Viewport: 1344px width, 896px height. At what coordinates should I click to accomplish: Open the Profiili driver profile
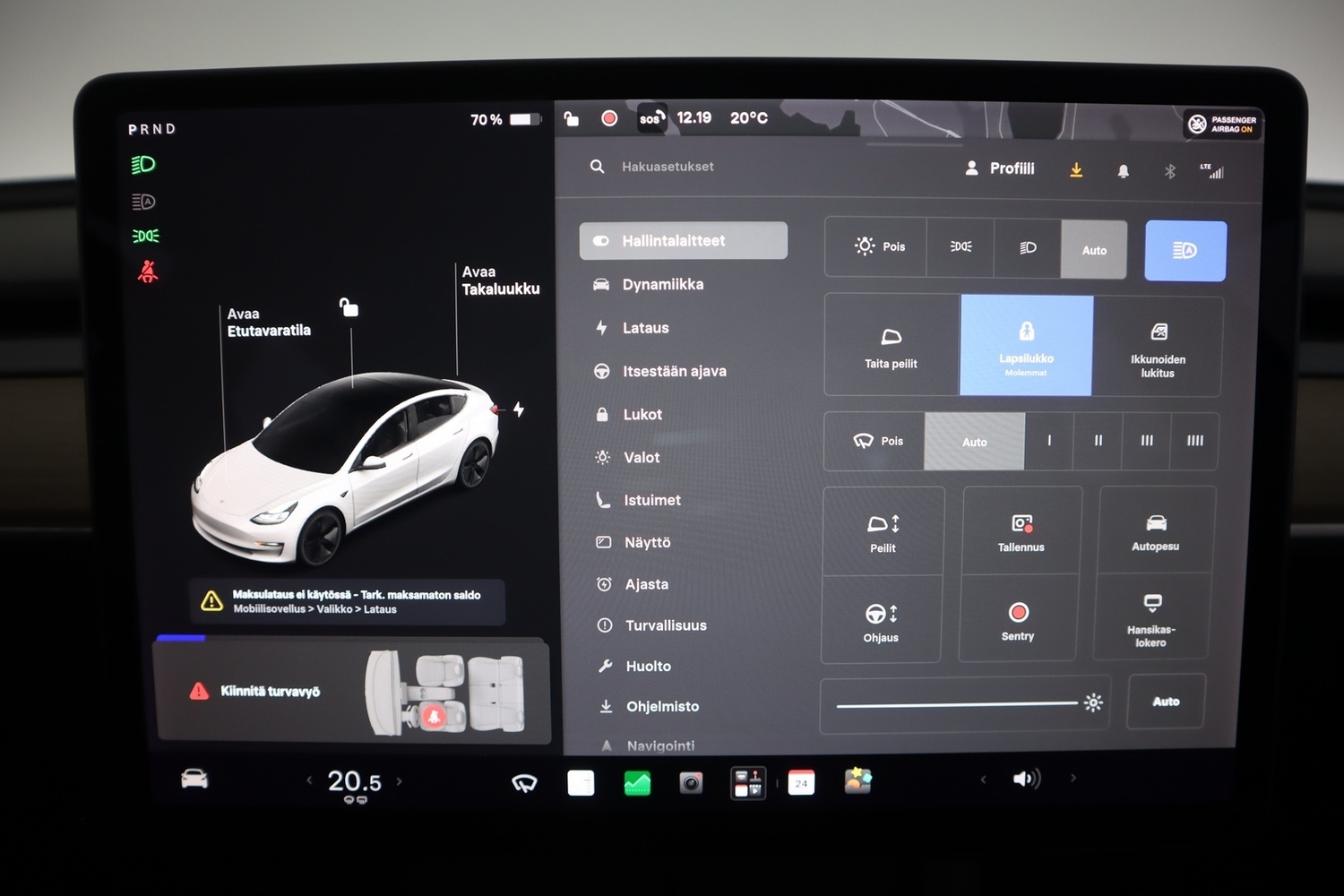1000,168
